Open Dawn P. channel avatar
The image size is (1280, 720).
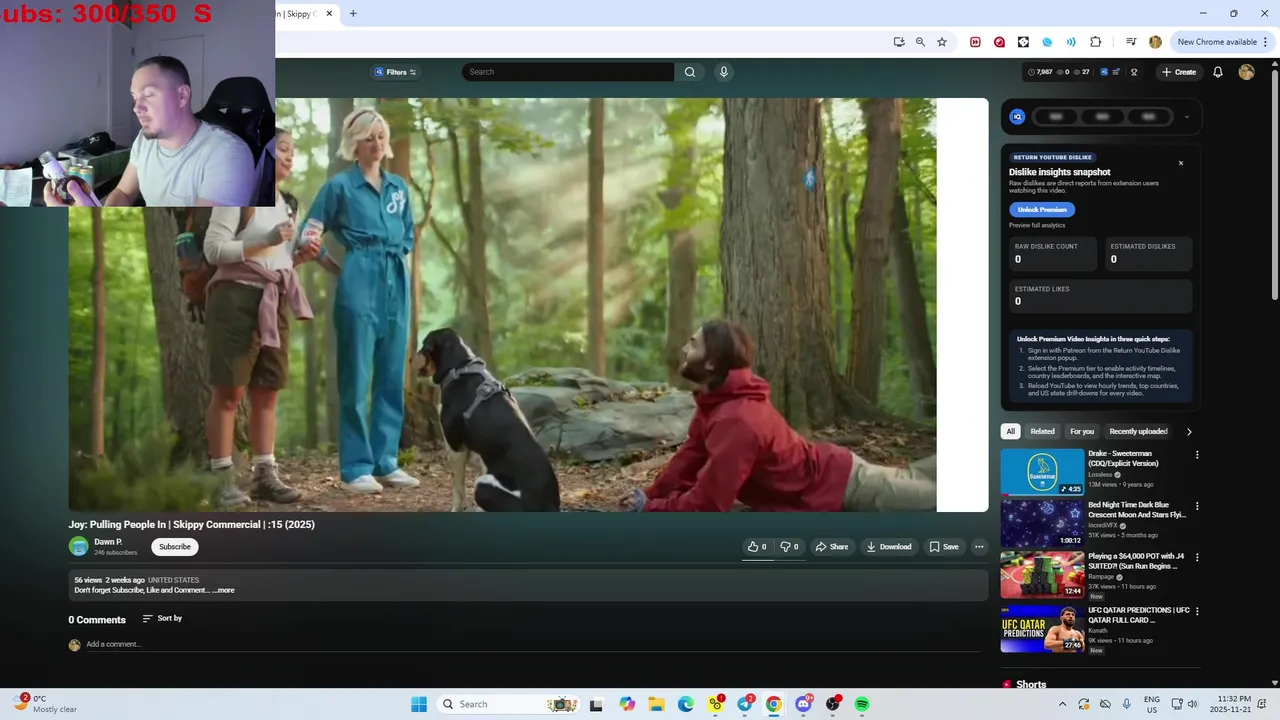78,546
